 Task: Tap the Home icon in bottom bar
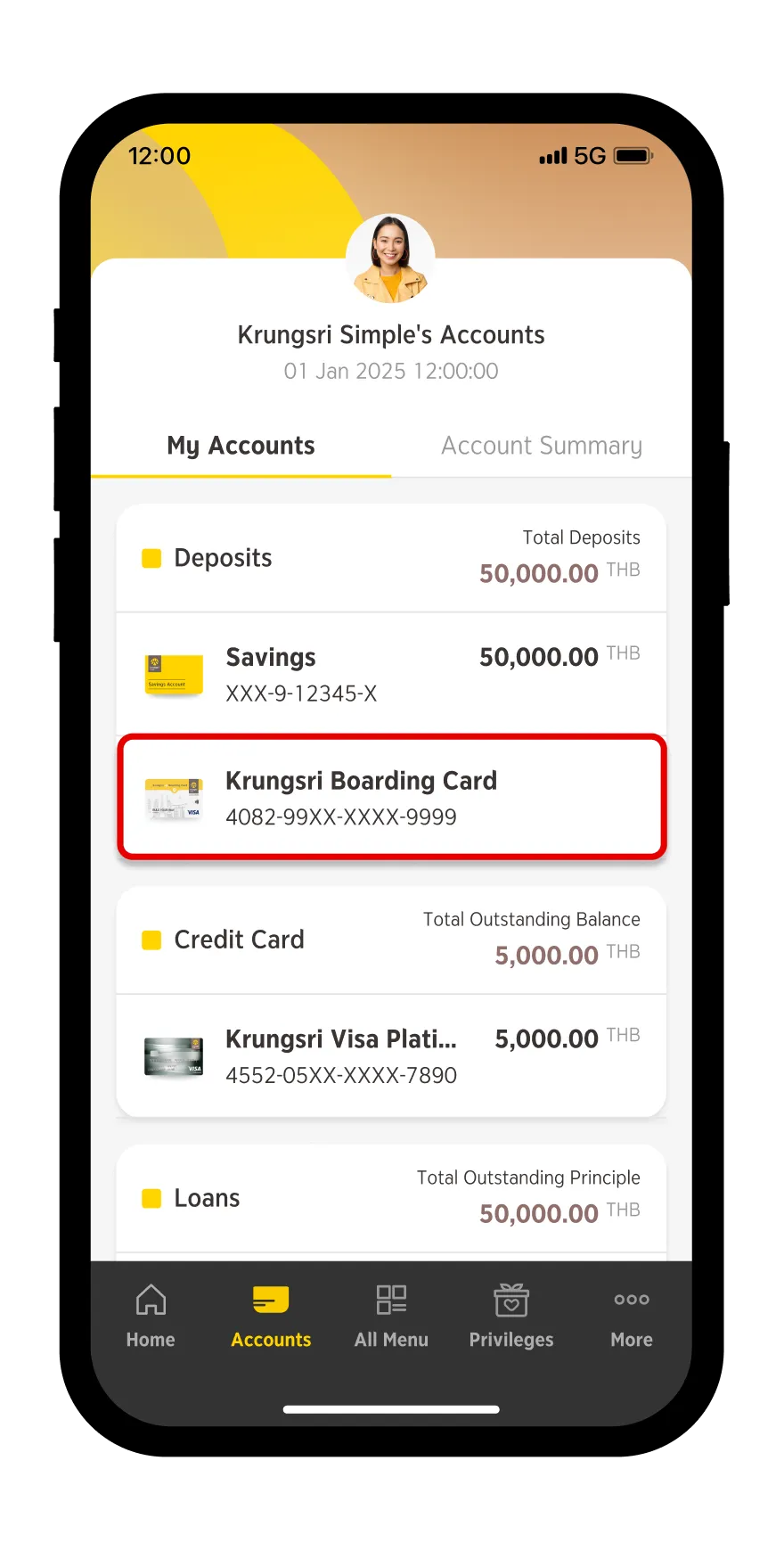(151, 1300)
